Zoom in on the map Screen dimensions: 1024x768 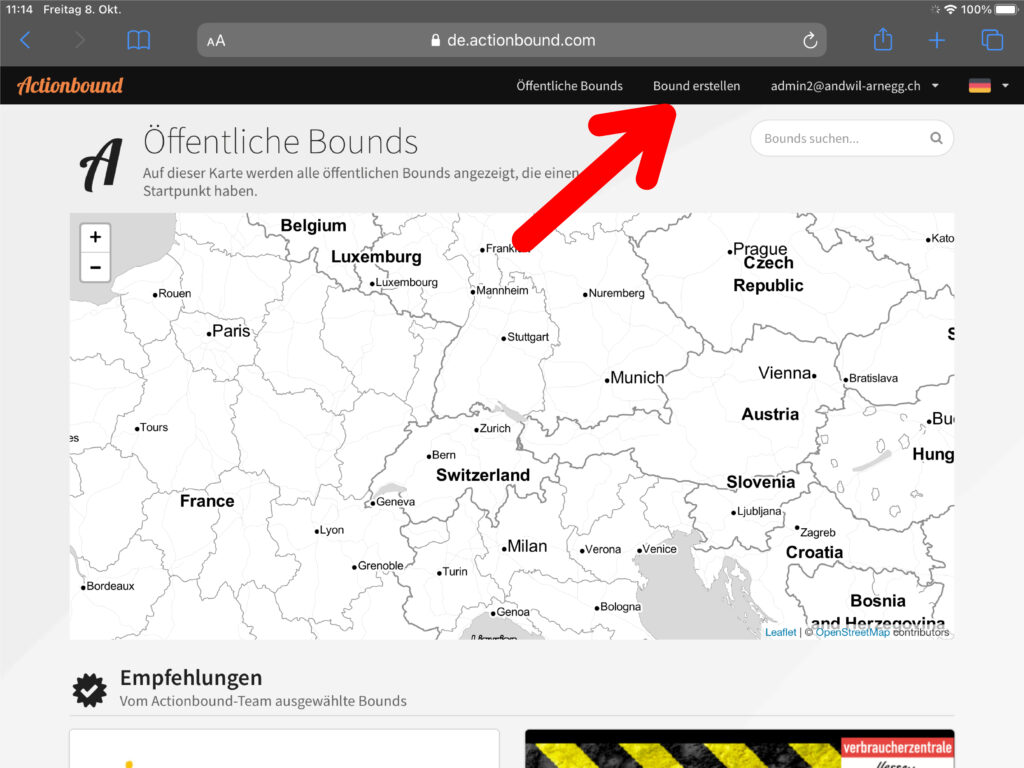pos(95,238)
